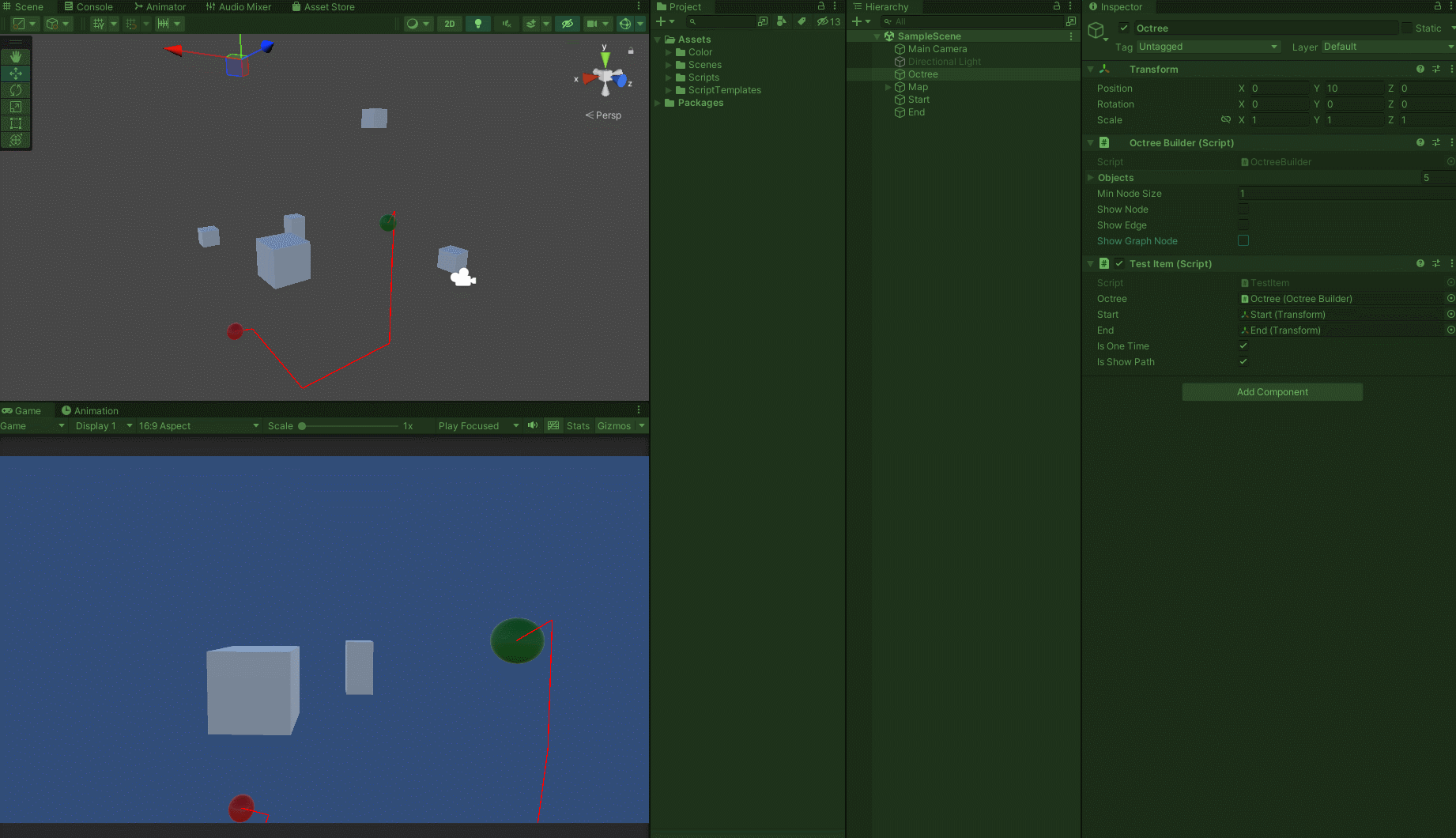Image resolution: width=1456 pixels, height=838 pixels.
Task: Disable the Test Item script component
Action: pos(1119,263)
